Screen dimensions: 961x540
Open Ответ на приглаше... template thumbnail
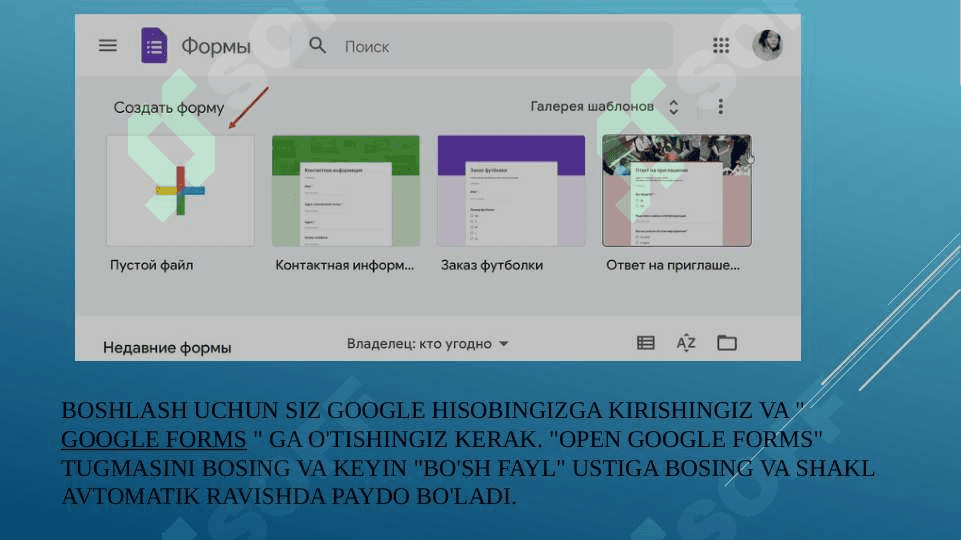(x=677, y=191)
